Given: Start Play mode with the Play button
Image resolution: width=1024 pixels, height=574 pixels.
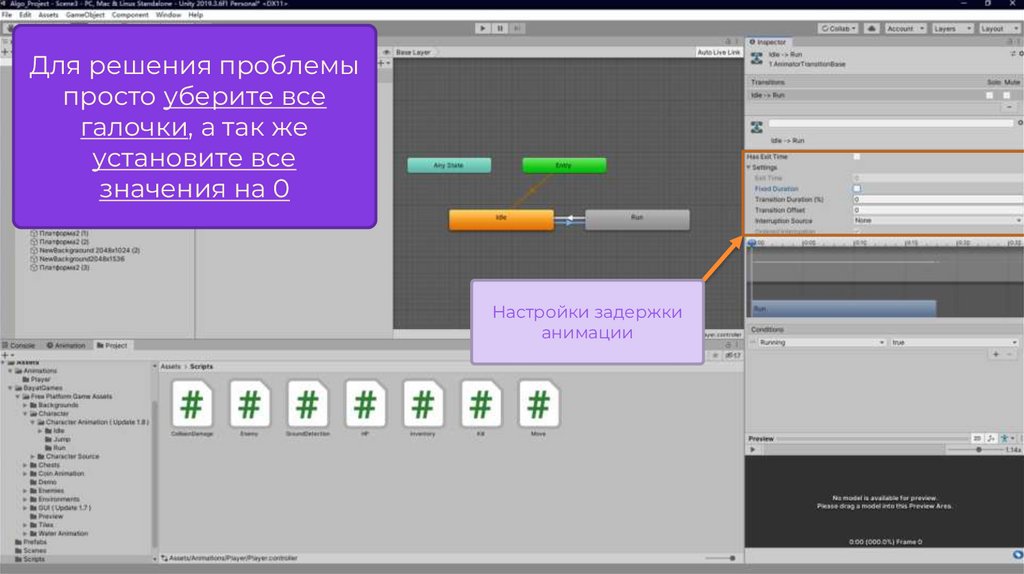Looking at the screenshot, I should tap(483, 28).
